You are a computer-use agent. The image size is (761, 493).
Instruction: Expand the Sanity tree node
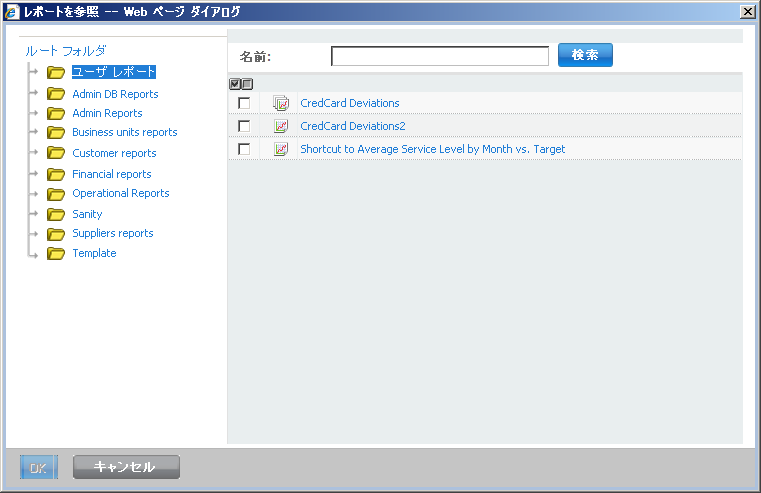pos(33,214)
